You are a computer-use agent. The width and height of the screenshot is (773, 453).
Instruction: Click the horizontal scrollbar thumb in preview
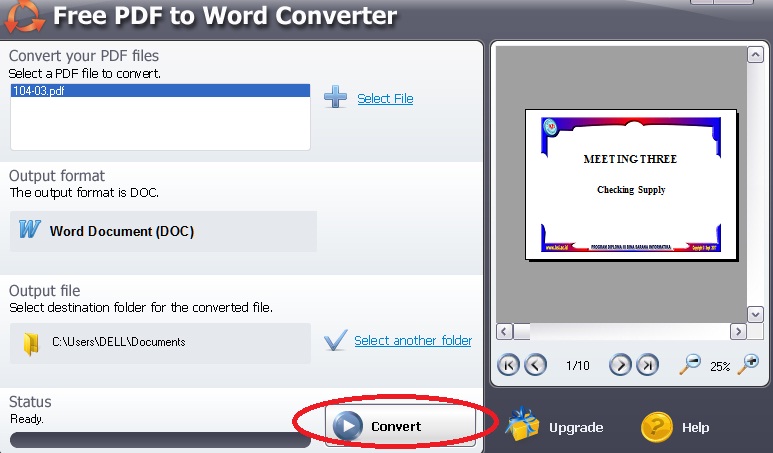[x=522, y=331]
